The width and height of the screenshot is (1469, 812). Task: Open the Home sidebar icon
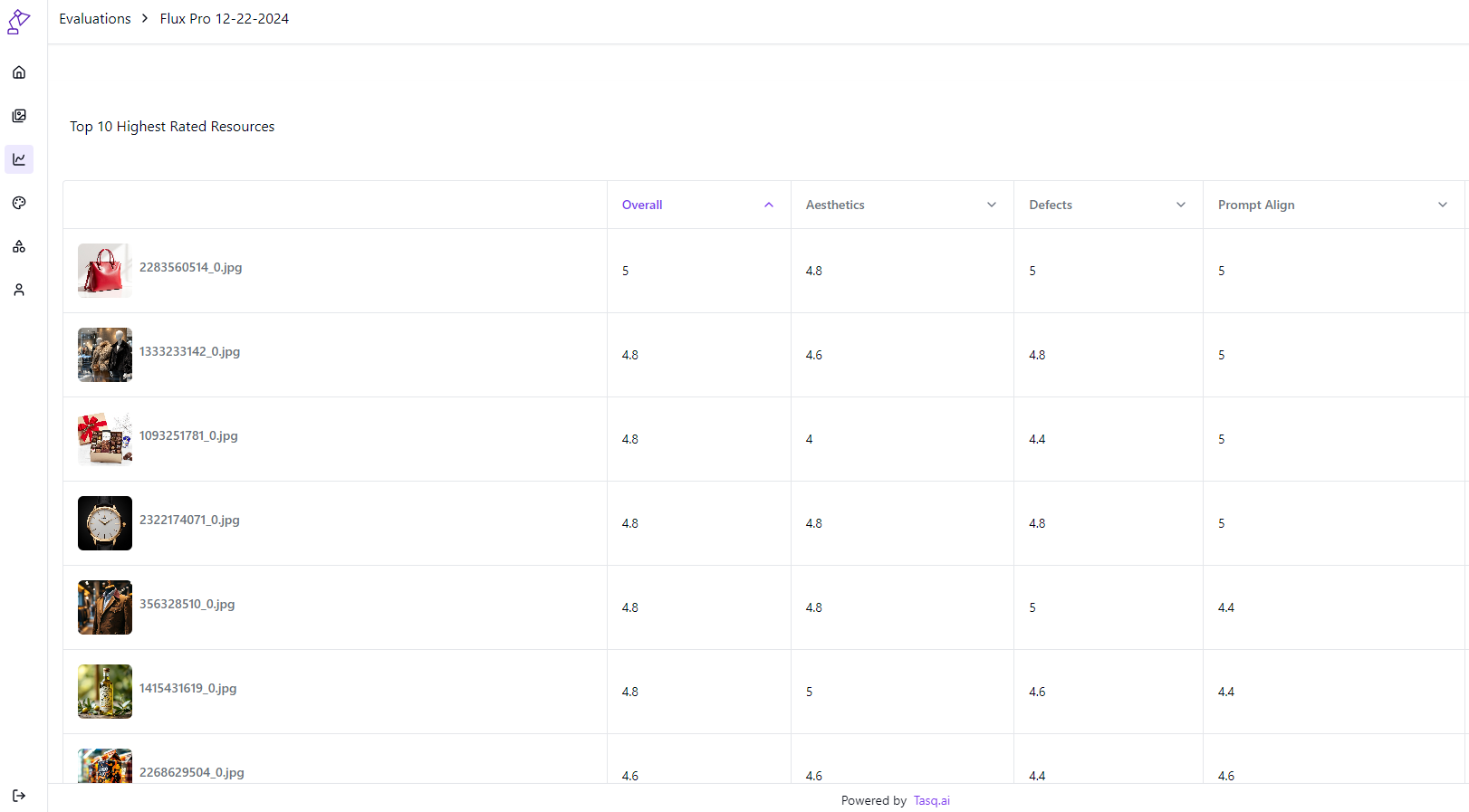tap(19, 72)
